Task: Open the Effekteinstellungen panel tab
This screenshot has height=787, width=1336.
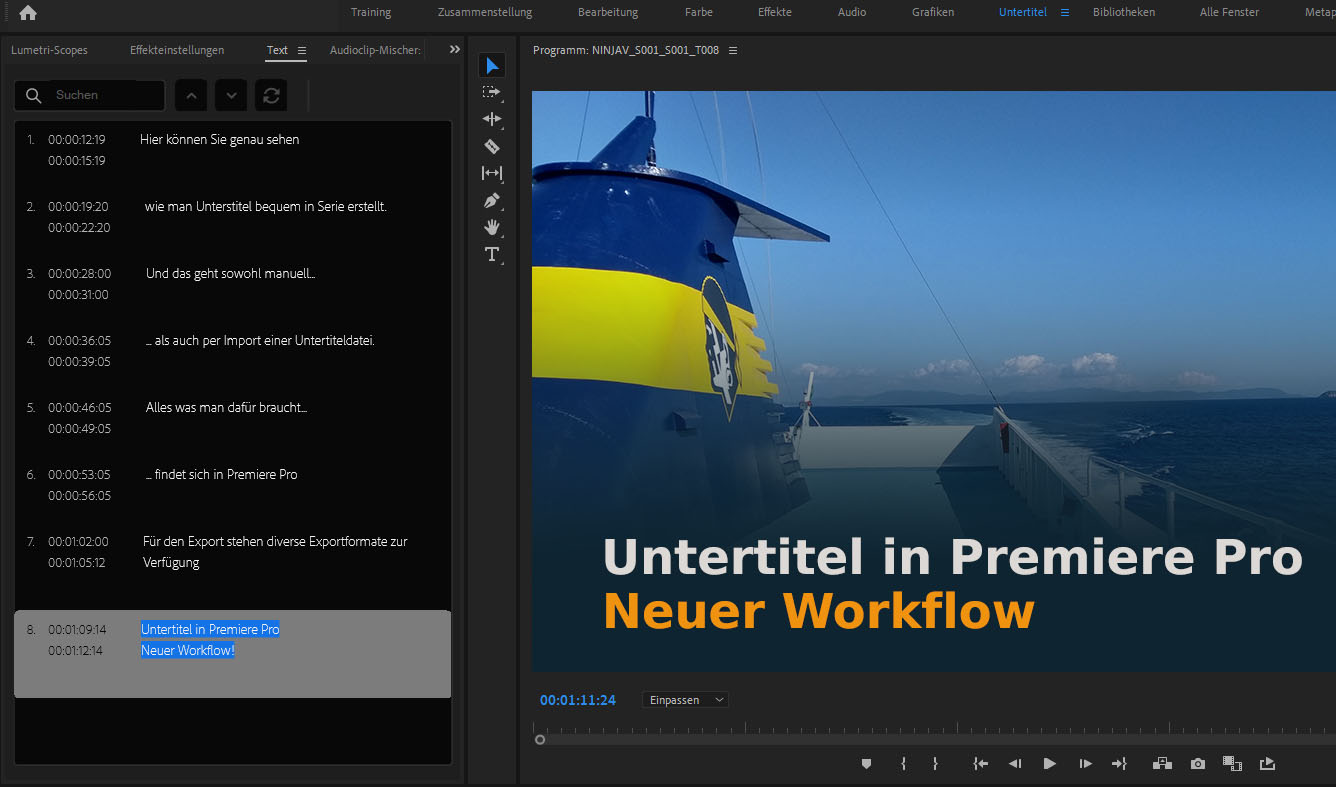Action: [177, 50]
